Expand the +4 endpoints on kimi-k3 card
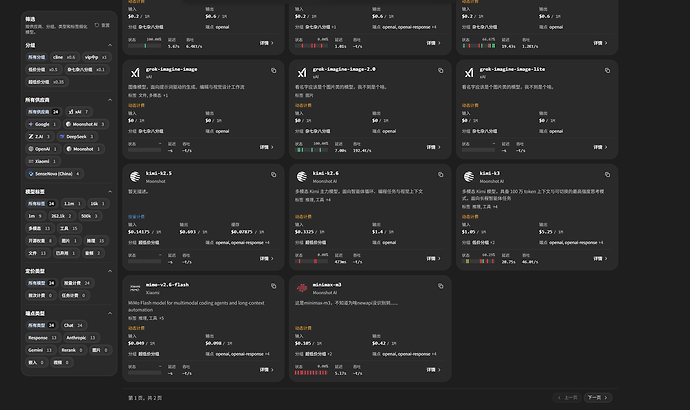Viewport: 690px width, 410px height. (601, 242)
